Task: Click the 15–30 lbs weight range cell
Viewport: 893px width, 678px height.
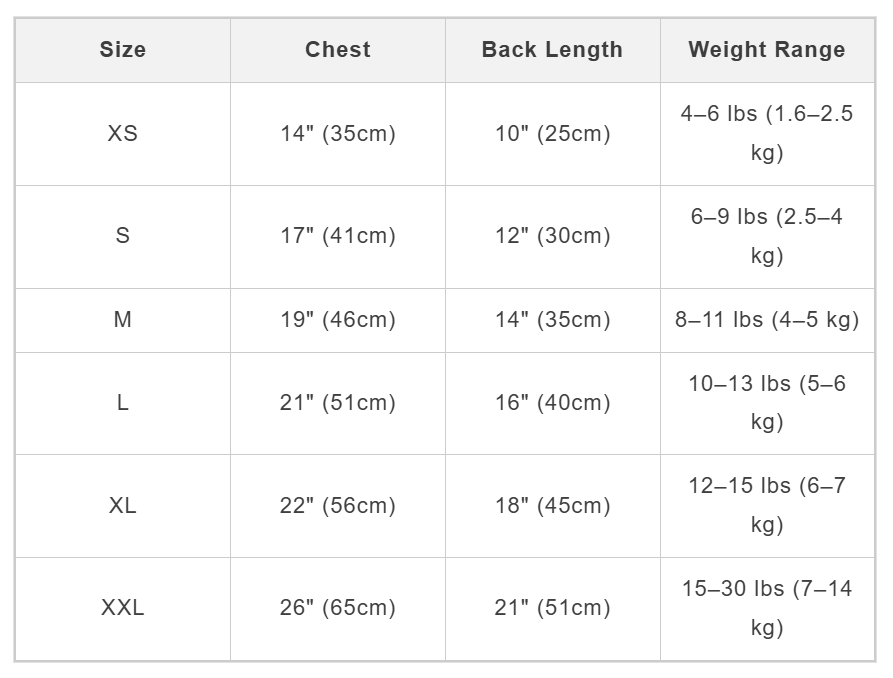Action: pos(767,608)
